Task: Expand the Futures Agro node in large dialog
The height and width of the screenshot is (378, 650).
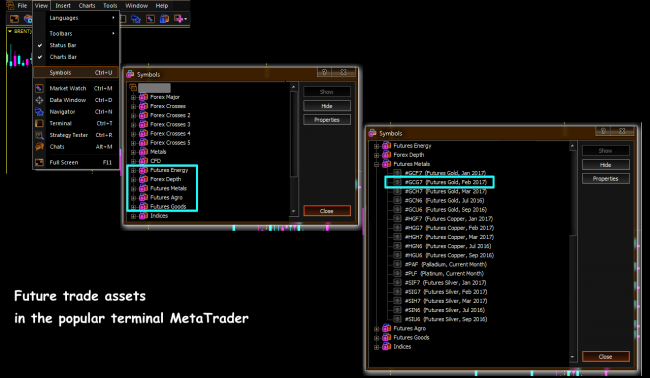Action: [376, 329]
